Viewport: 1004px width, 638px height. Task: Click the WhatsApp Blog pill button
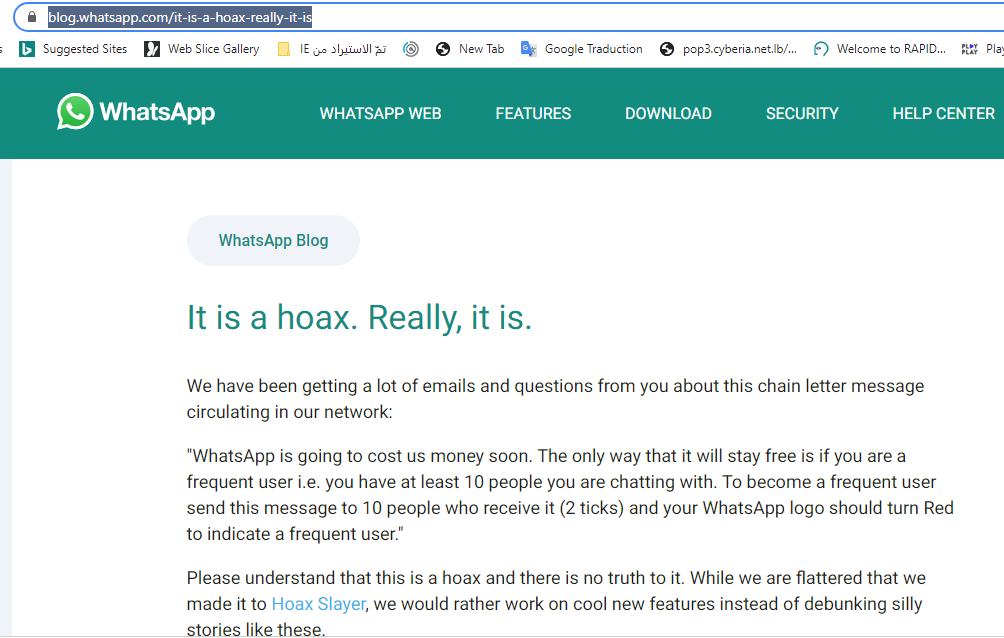pos(273,240)
